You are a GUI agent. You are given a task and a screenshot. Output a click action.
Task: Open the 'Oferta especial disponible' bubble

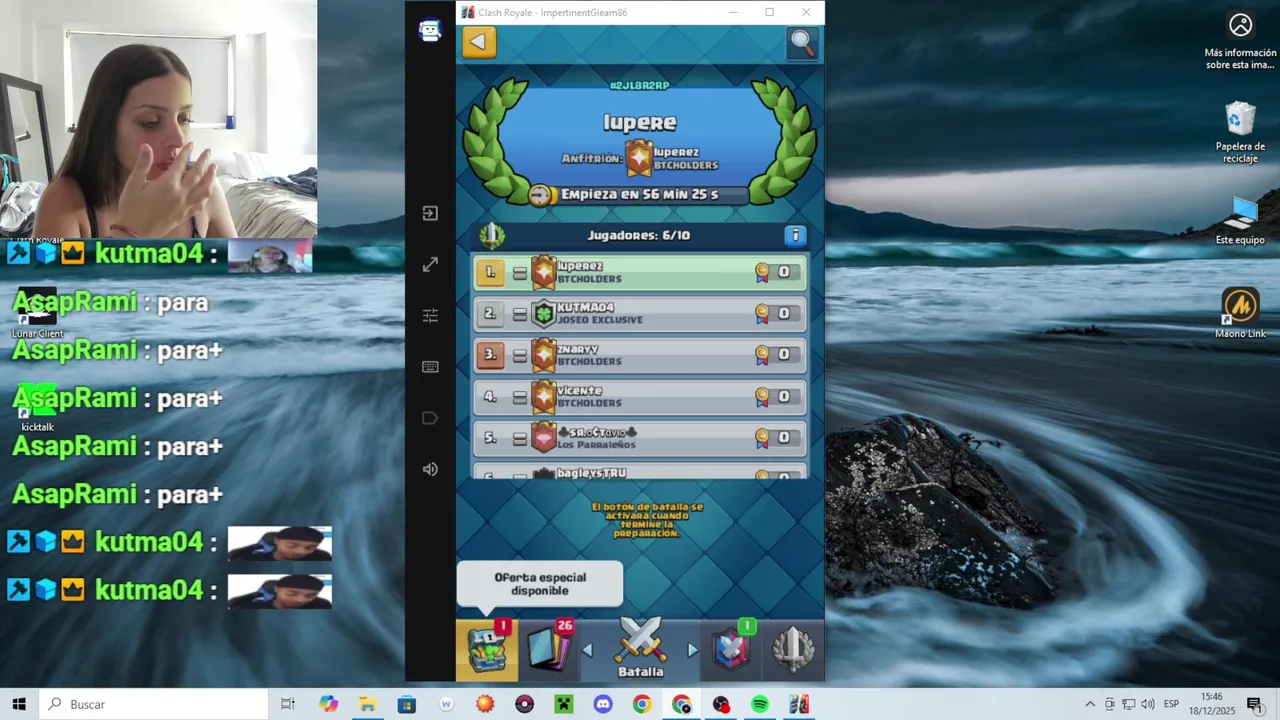(x=540, y=584)
